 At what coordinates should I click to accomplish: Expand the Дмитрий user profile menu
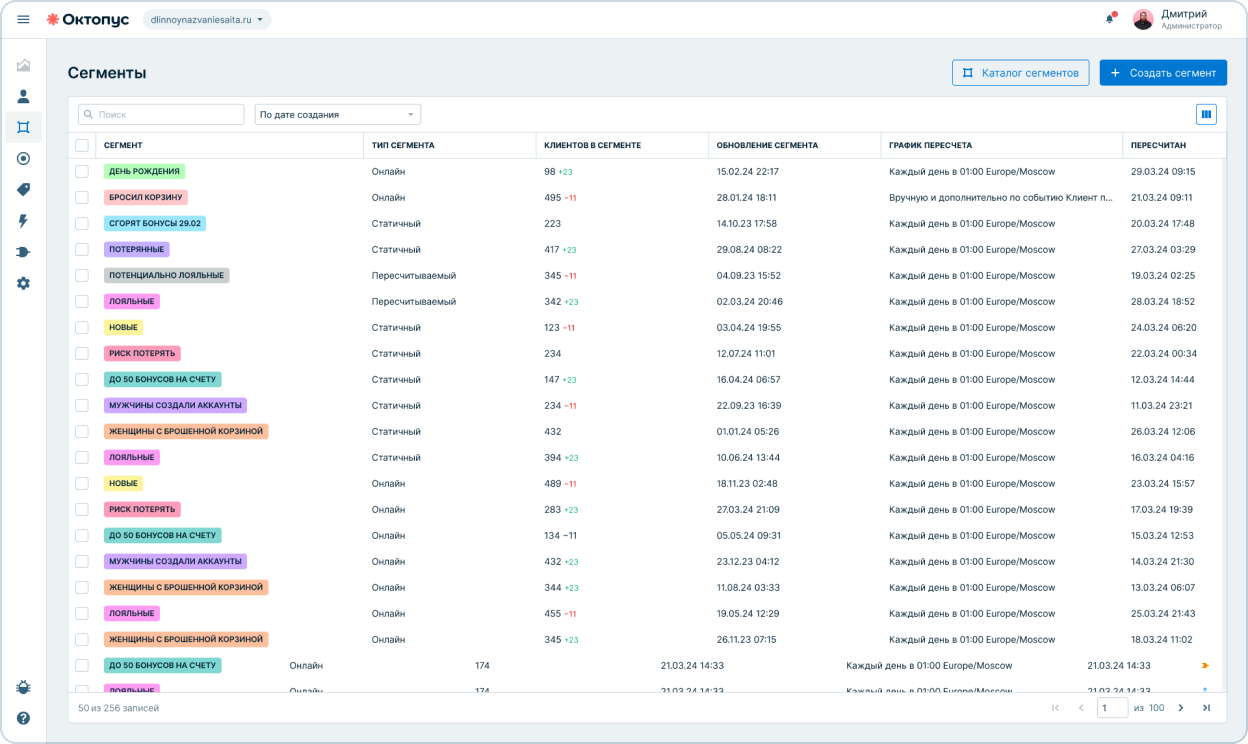[1177, 19]
